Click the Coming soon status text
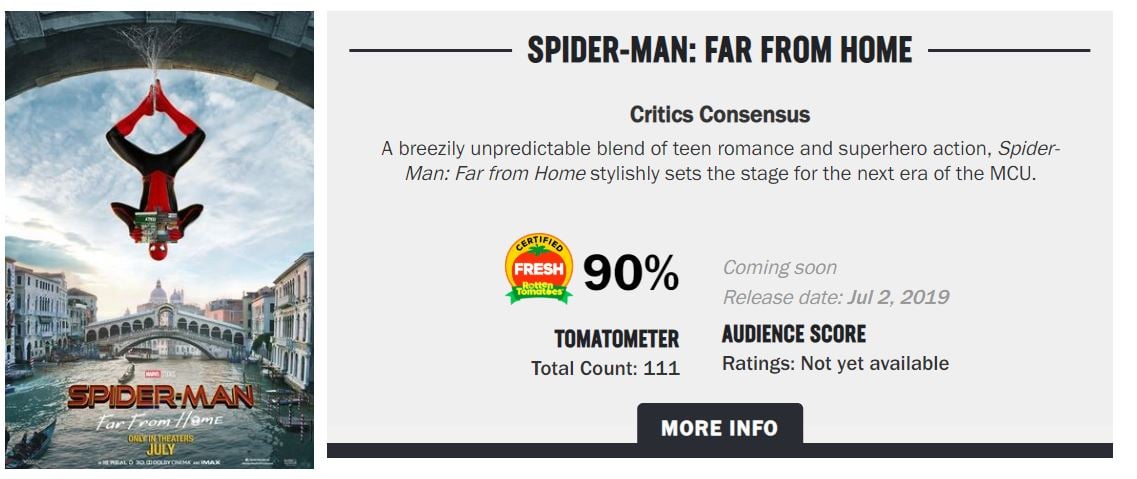This screenshot has height=479, width=1137. pyautogui.click(x=779, y=268)
